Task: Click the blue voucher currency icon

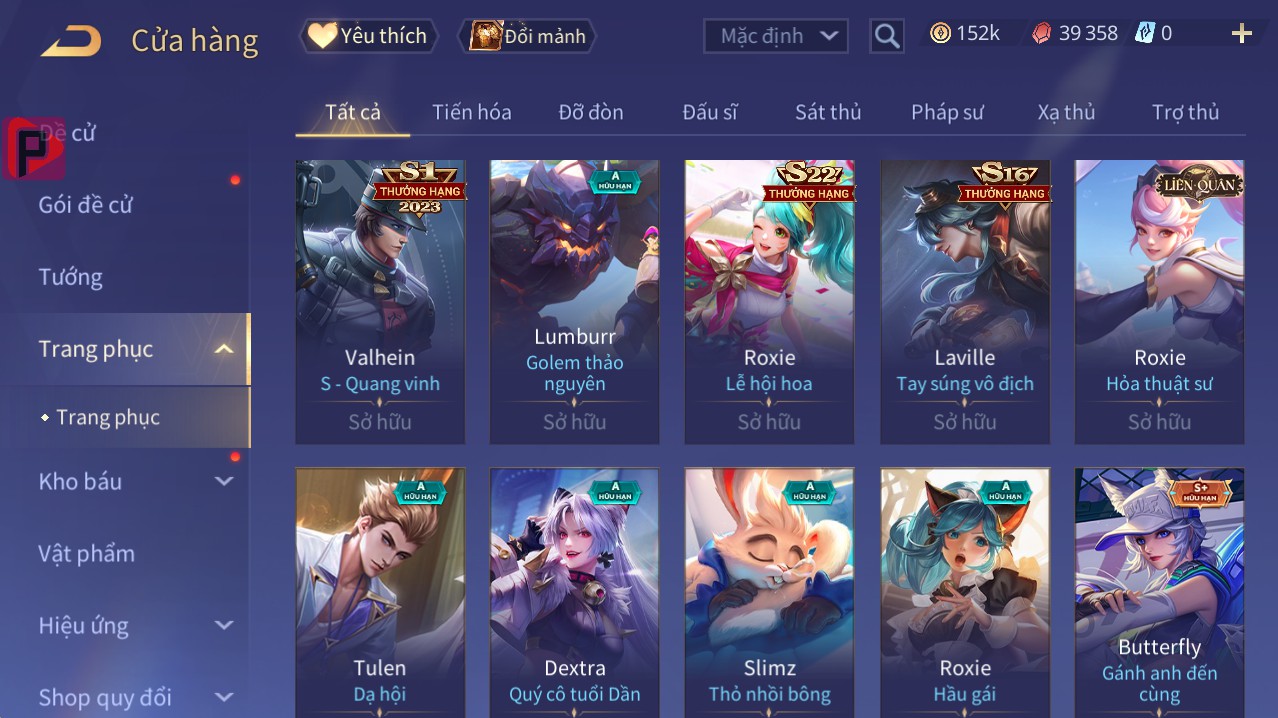Action: pyautogui.click(x=1144, y=33)
